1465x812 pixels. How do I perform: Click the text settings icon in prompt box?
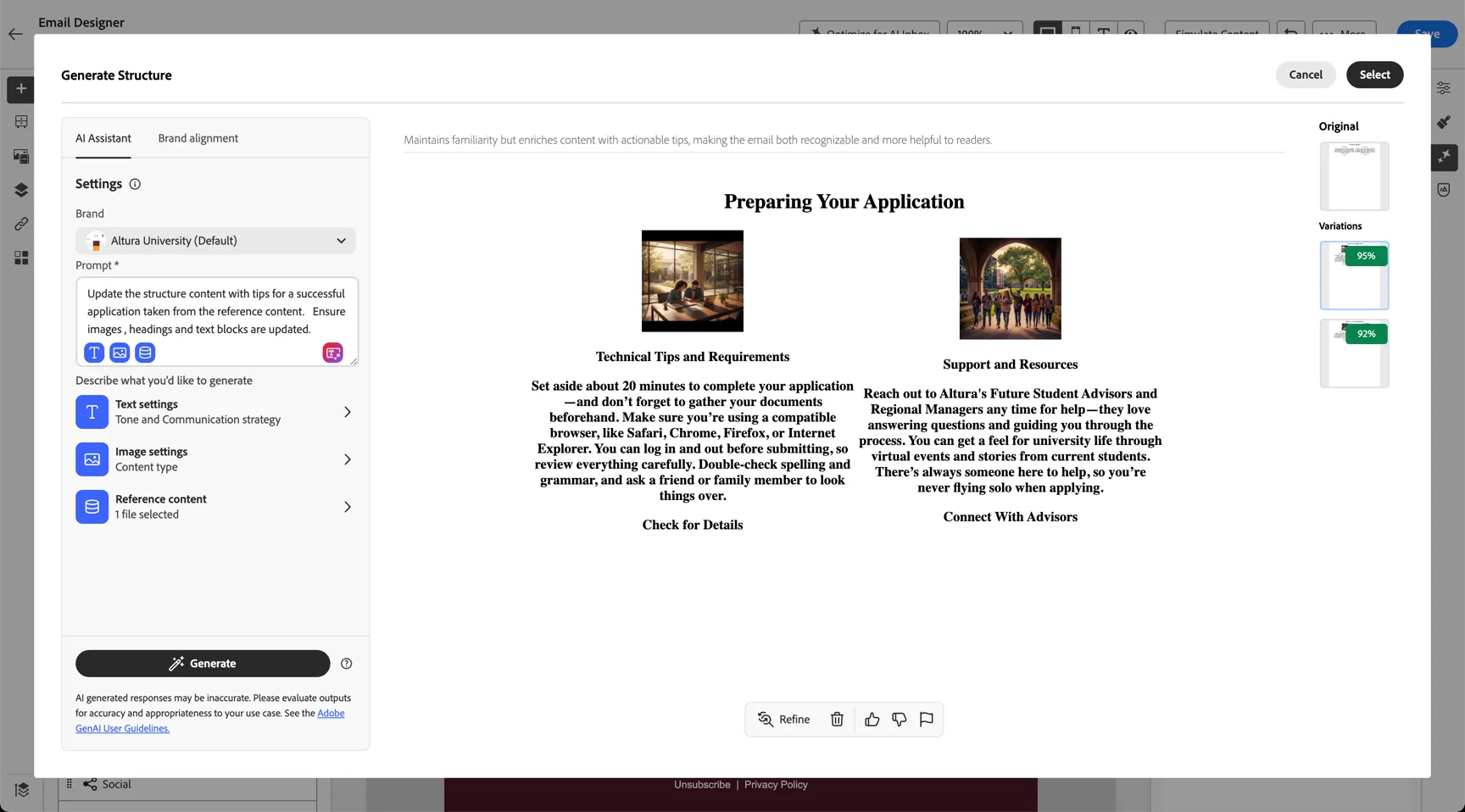click(x=94, y=353)
